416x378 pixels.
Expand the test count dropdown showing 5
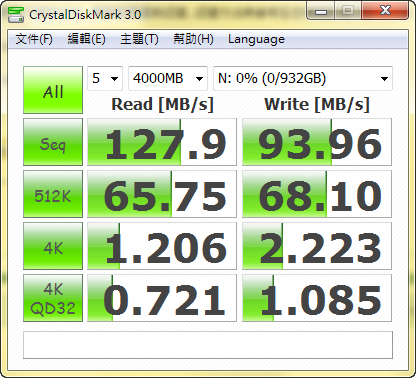click(x=105, y=78)
